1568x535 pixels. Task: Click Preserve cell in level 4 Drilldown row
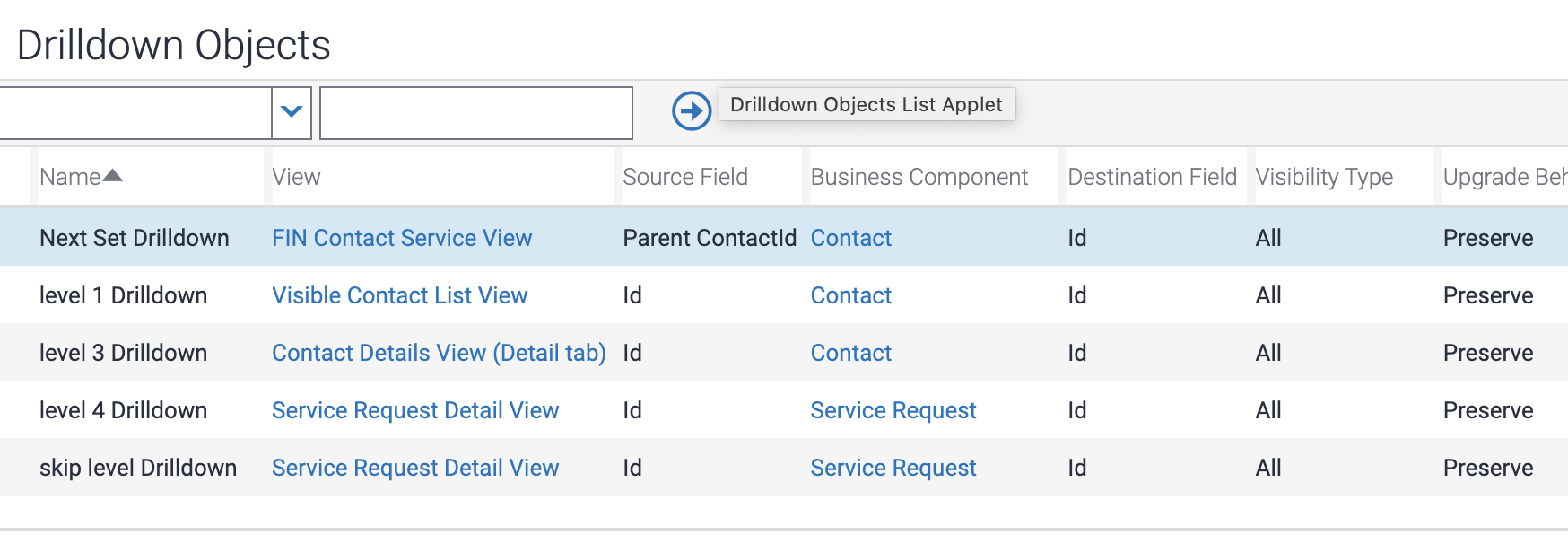click(1487, 410)
